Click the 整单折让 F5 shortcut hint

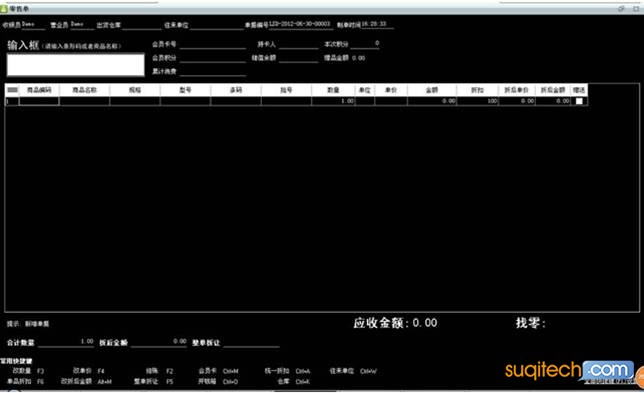tap(153, 382)
